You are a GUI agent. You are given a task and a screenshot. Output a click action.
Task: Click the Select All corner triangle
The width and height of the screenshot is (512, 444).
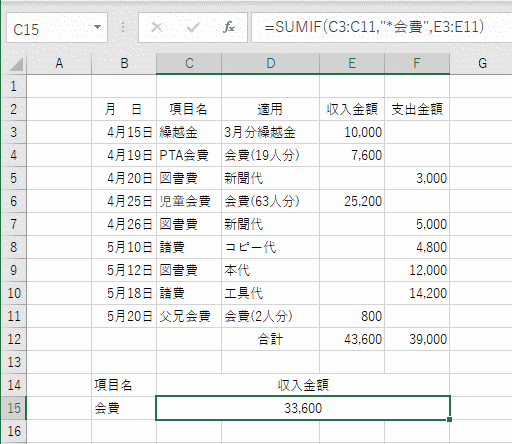(x=16, y=64)
